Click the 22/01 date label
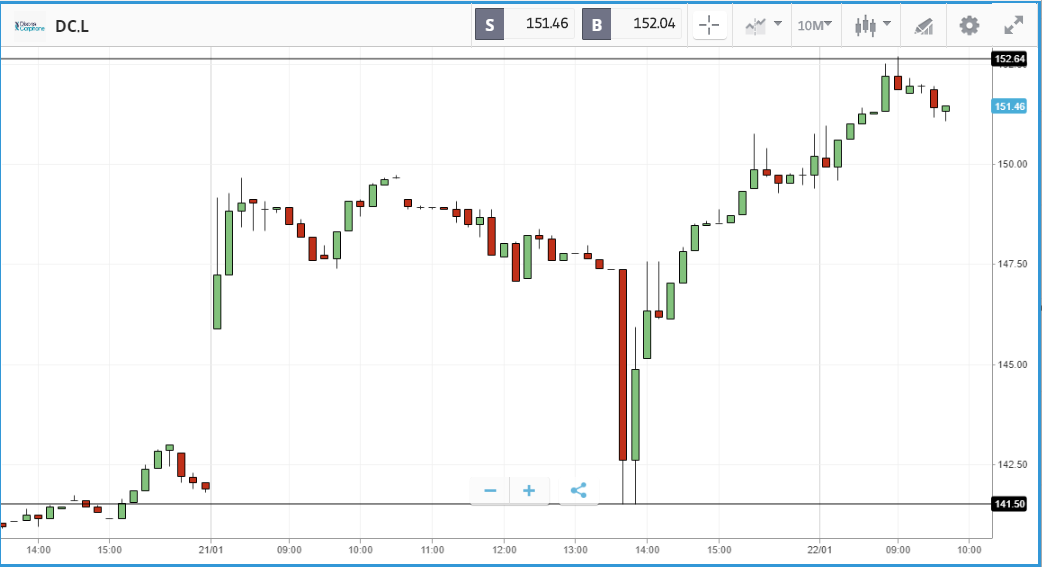1042x567 pixels. tap(819, 550)
